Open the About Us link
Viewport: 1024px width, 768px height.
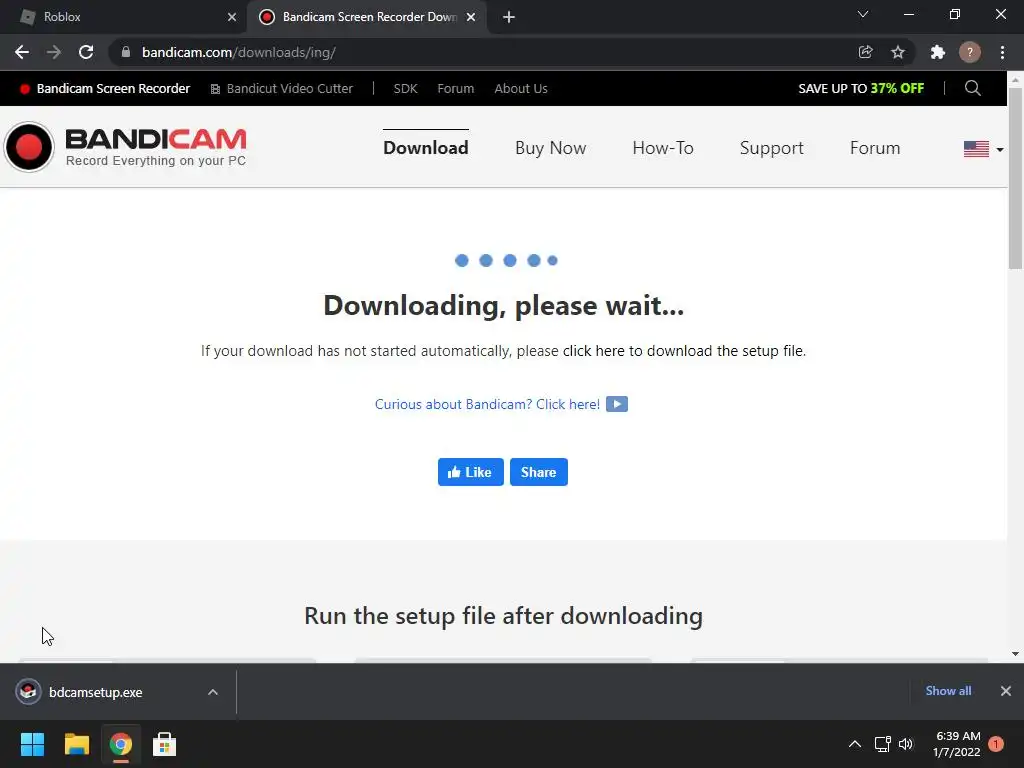point(521,89)
